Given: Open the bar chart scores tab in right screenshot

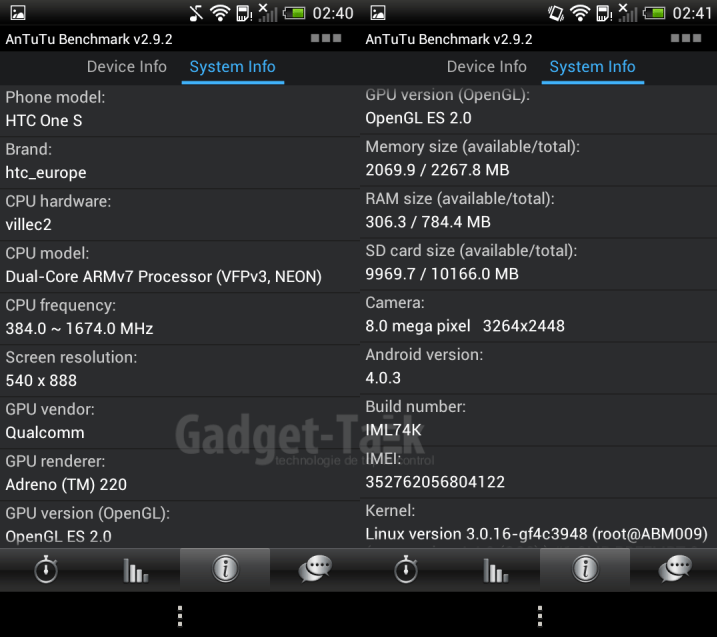Looking at the screenshot, I should click(496, 570).
